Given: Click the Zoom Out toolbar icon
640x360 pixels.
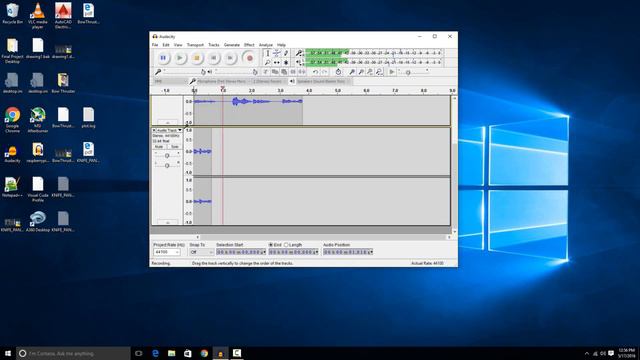Looking at the screenshot, I should [x=361, y=72].
